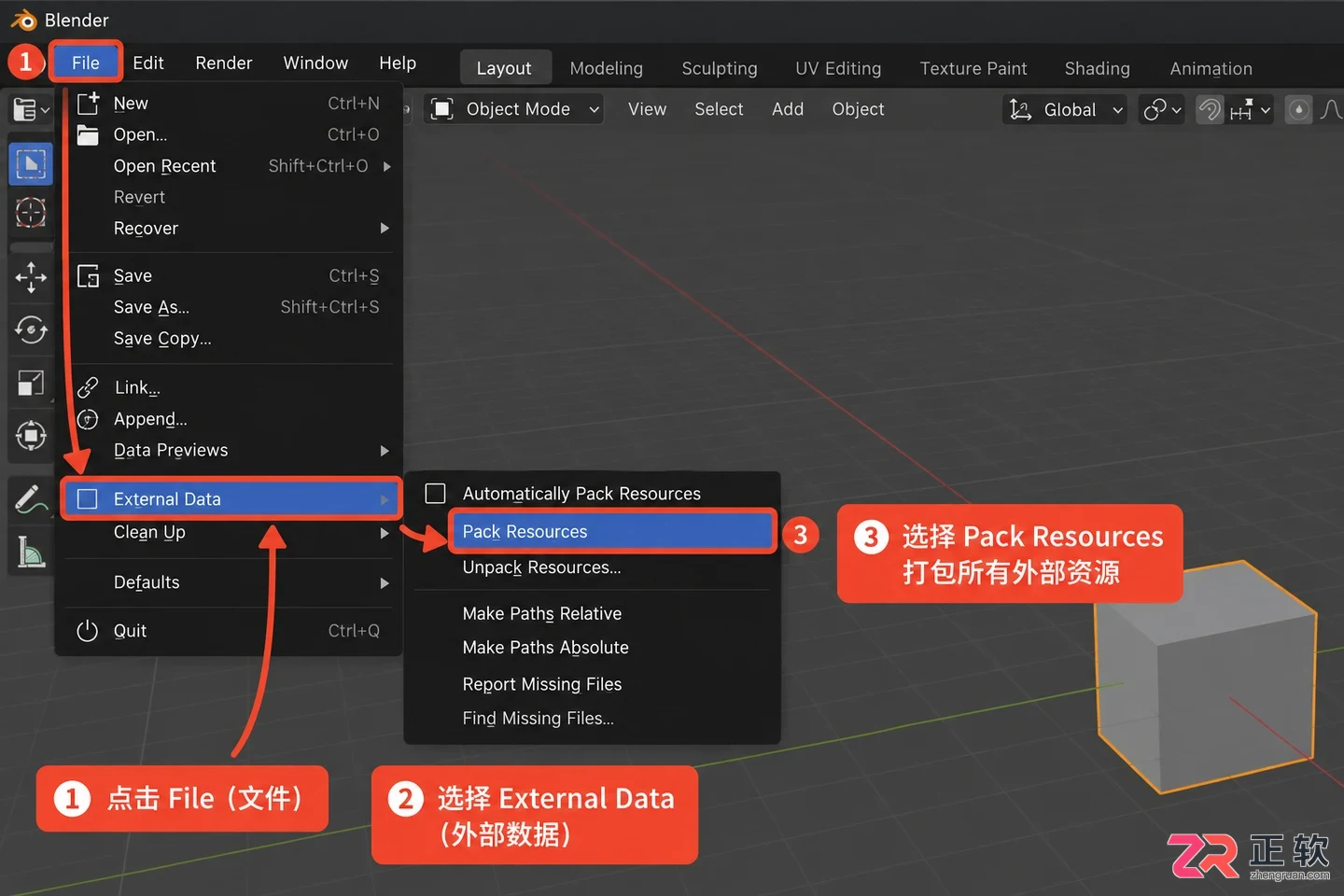Viewport: 1344px width, 896px height.
Task: Open the Help menu
Action: (398, 63)
